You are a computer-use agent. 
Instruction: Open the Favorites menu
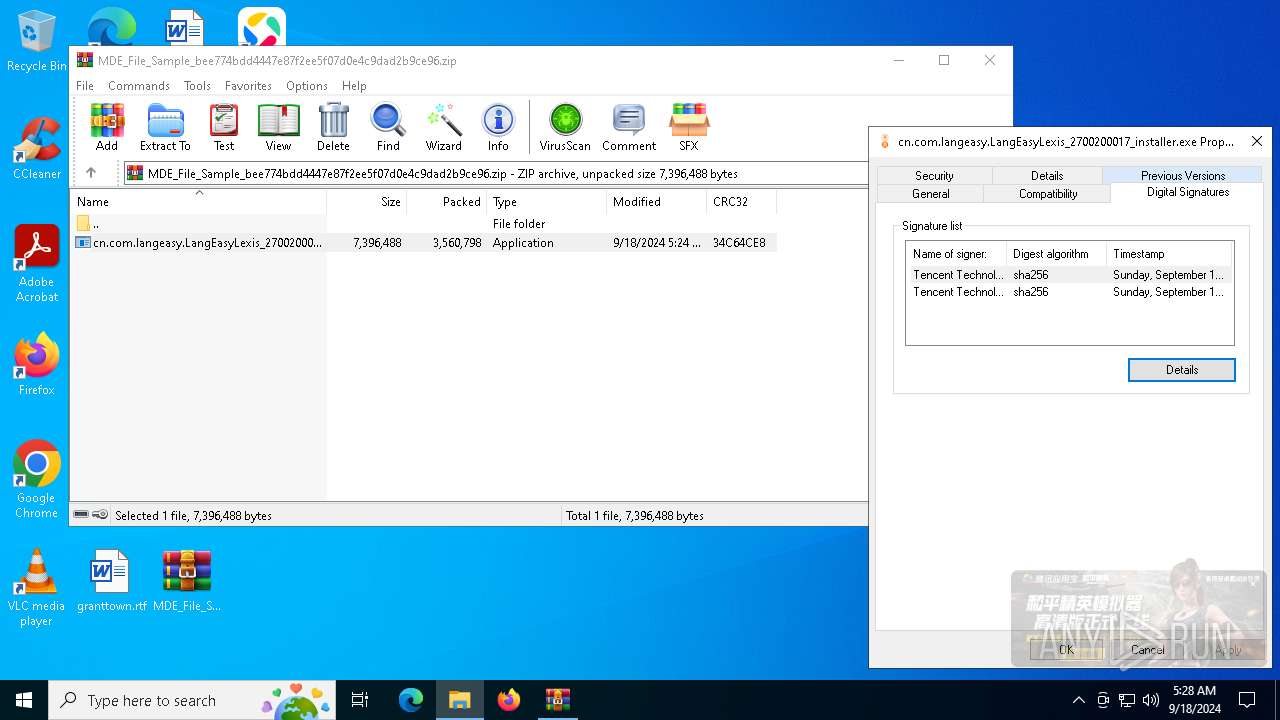[x=248, y=86]
